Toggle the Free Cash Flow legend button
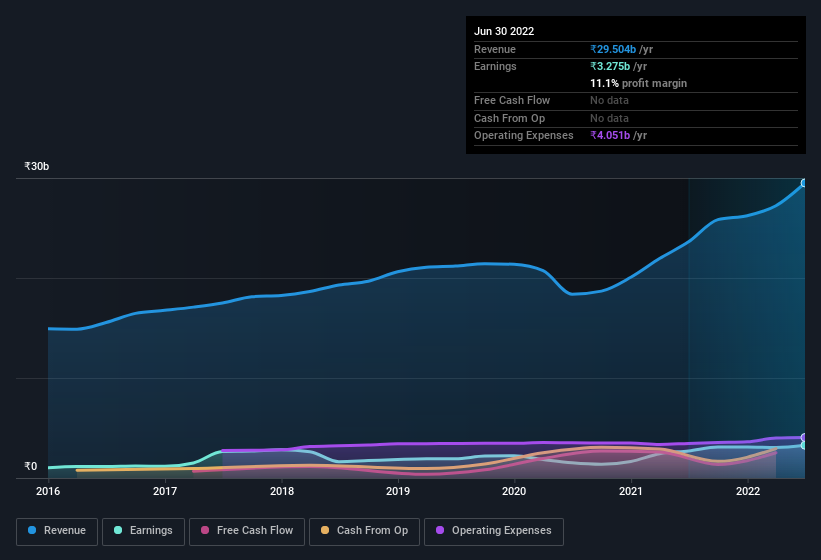Screen dimensions: 821x560 (247, 531)
